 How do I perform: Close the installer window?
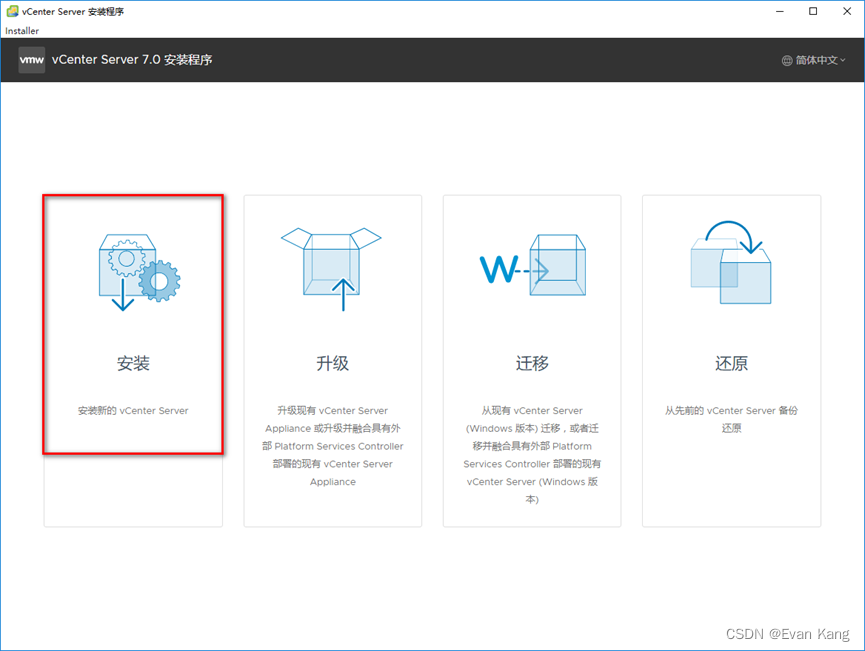click(x=847, y=12)
